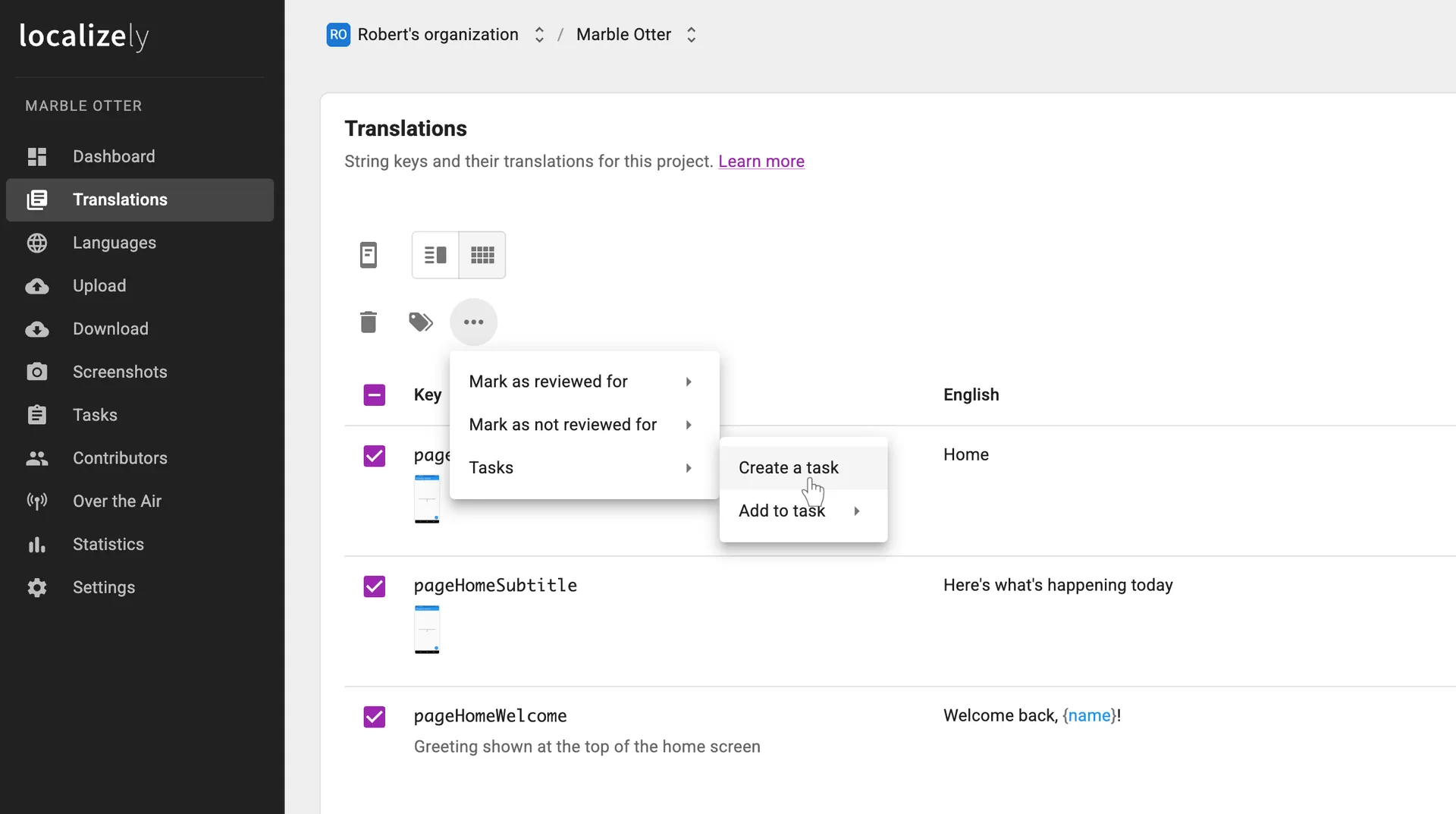Click the Screenshots camera icon
Viewport: 1456px width, 814px height.
37,372
